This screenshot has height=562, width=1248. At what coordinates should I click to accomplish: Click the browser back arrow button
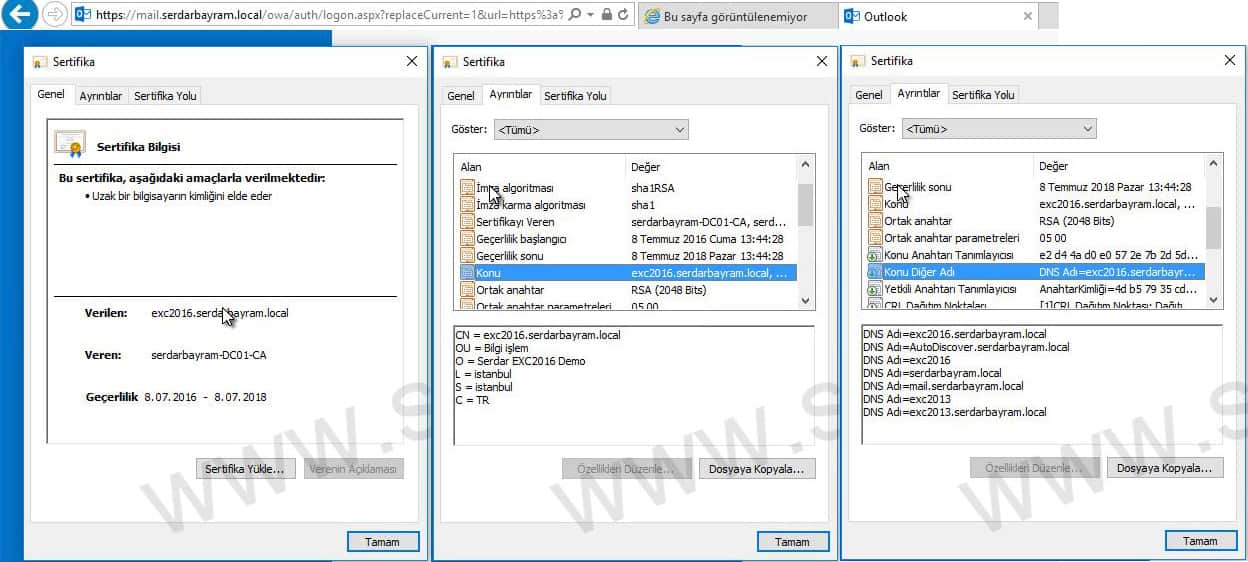pos(21,15)
